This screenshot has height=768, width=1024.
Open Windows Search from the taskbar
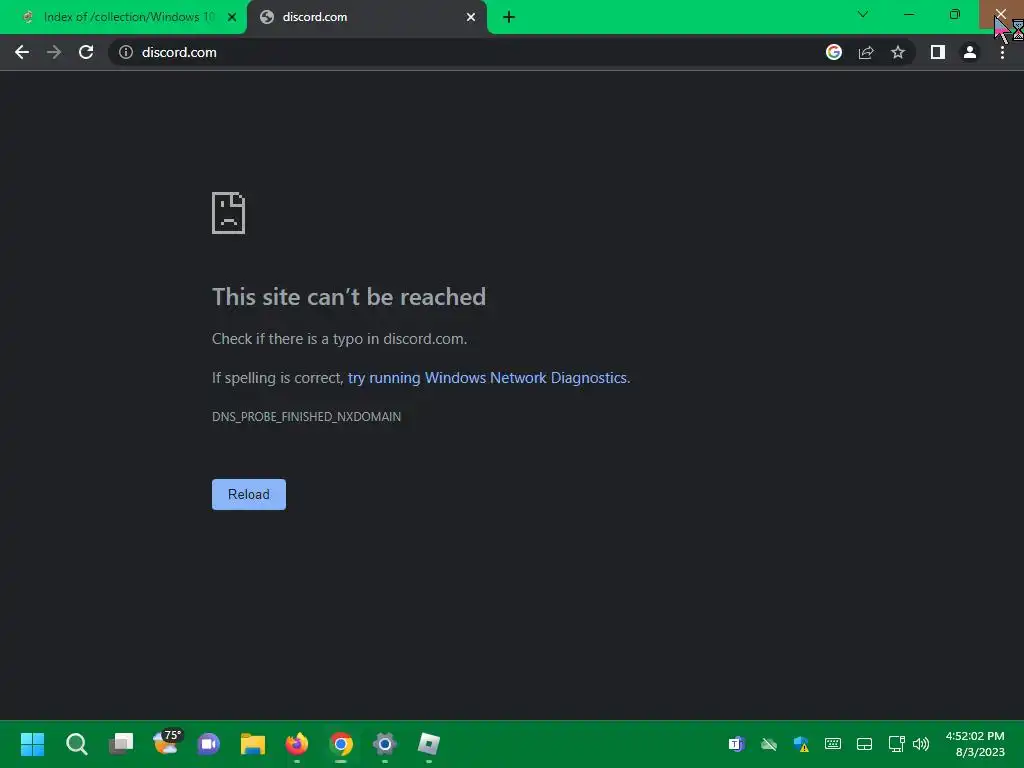[x=77, y=744]
